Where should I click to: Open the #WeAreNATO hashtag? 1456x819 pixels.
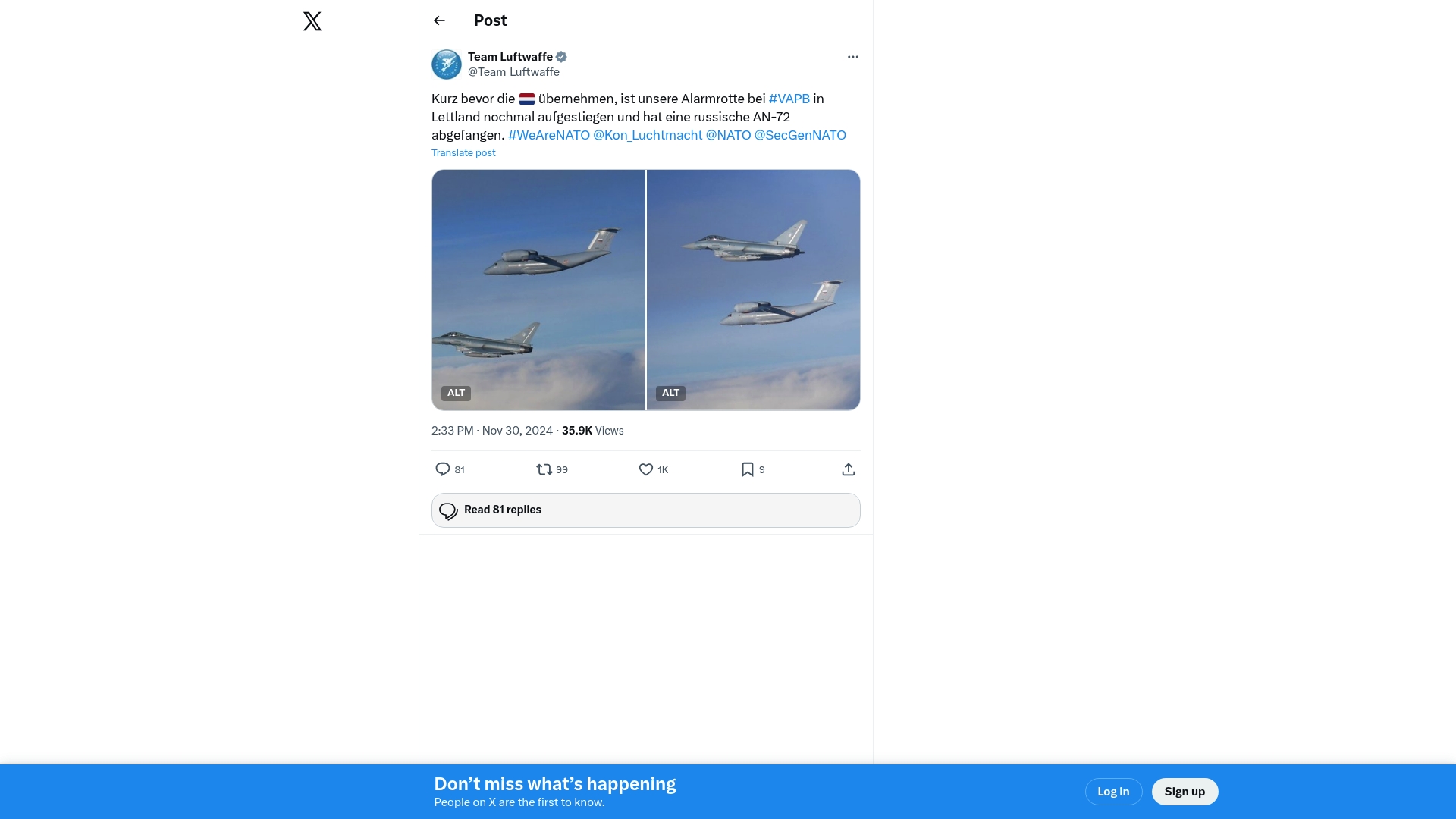point(548,135)
